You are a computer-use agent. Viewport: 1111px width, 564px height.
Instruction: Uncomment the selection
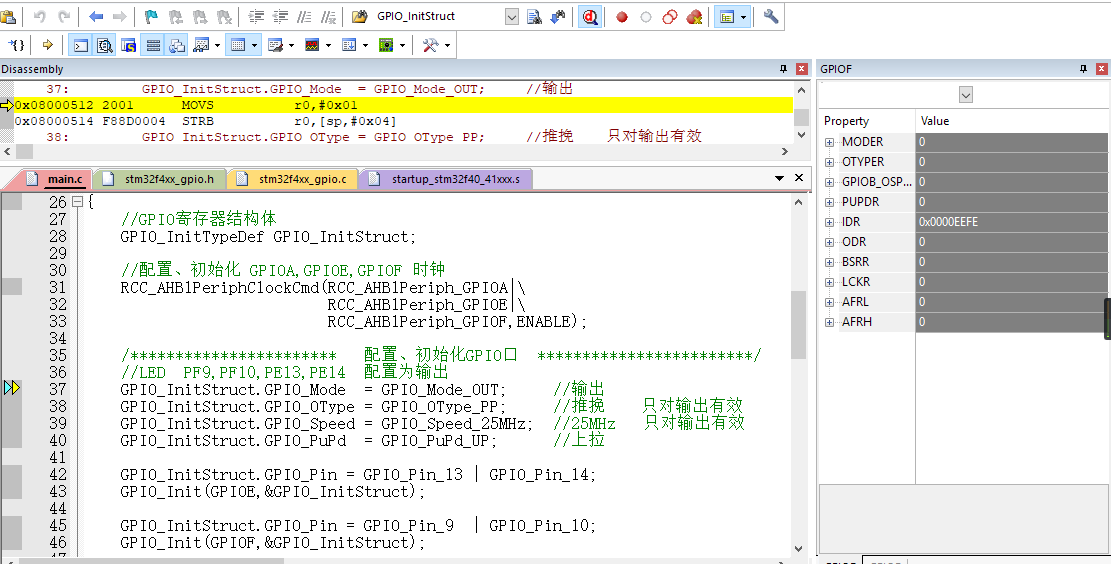(x=329, y=16)
